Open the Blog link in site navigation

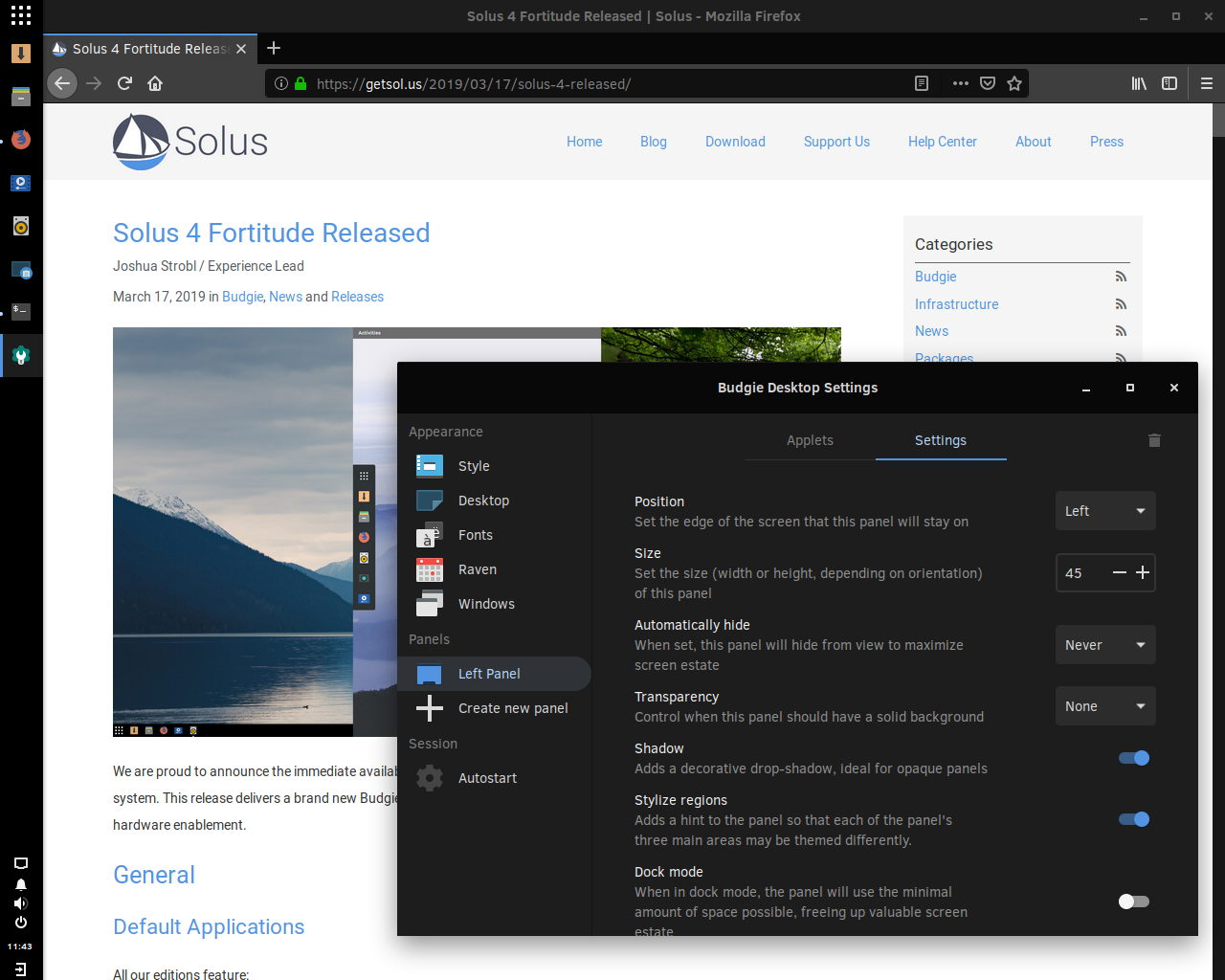click(x=654, y=142)
